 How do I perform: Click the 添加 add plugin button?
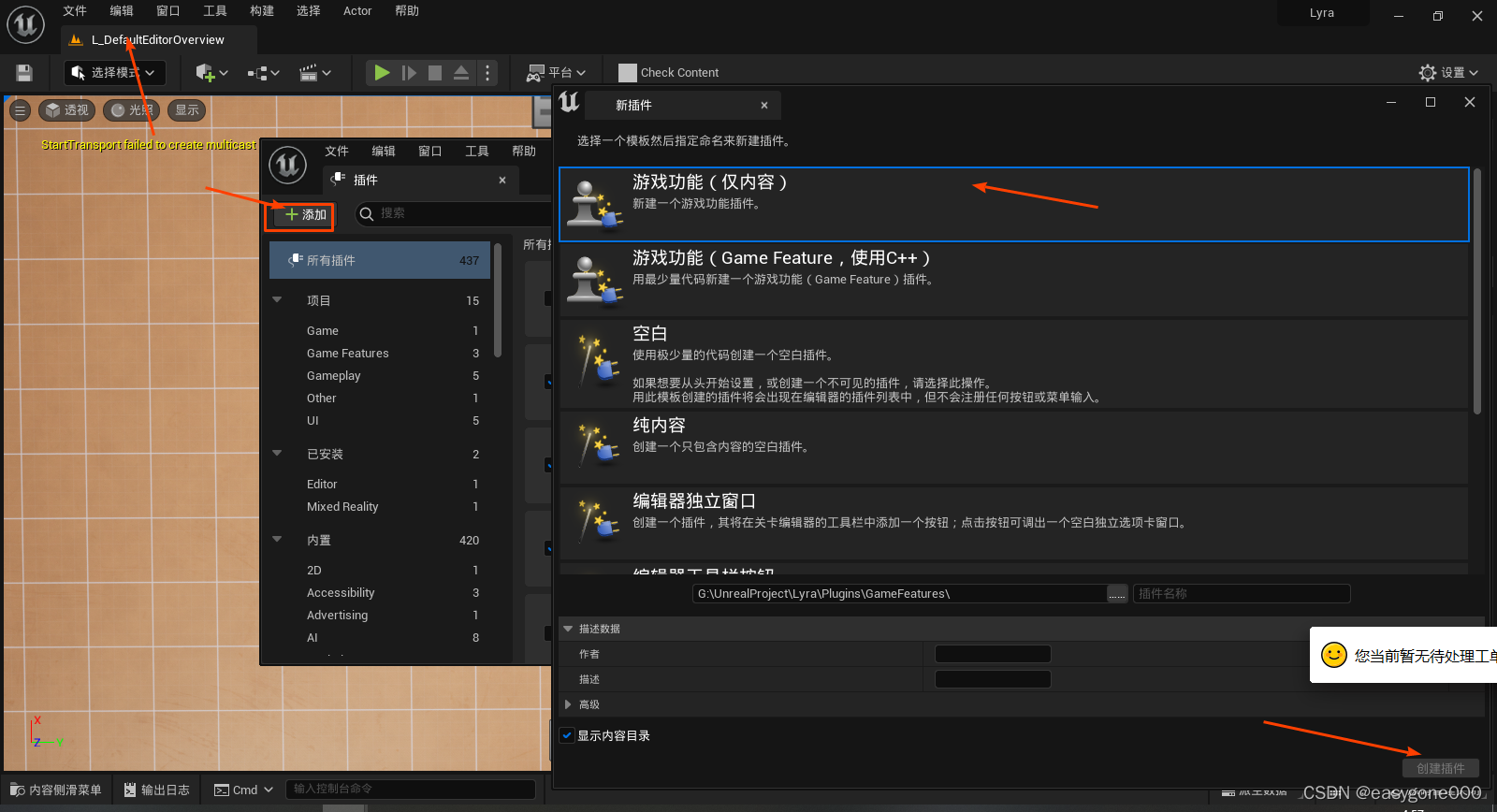[x=305, y=215]
